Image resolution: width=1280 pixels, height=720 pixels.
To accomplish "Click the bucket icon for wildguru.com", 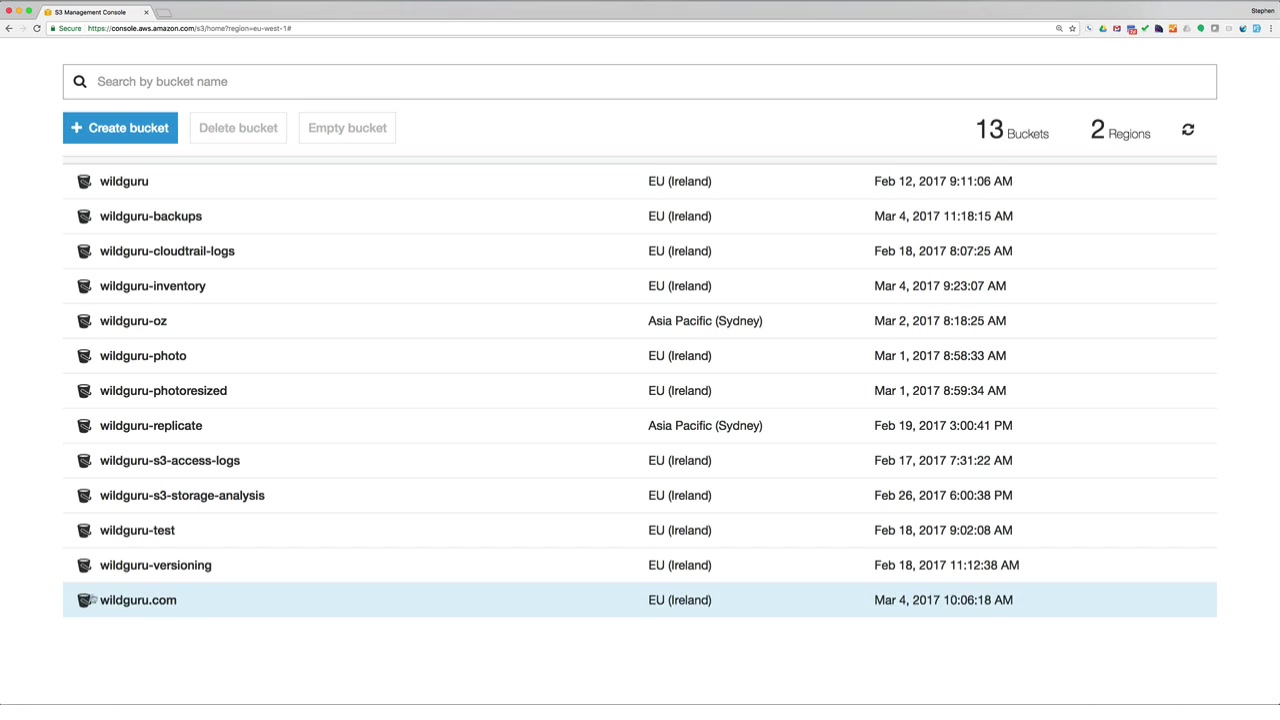I will [84, 600].
